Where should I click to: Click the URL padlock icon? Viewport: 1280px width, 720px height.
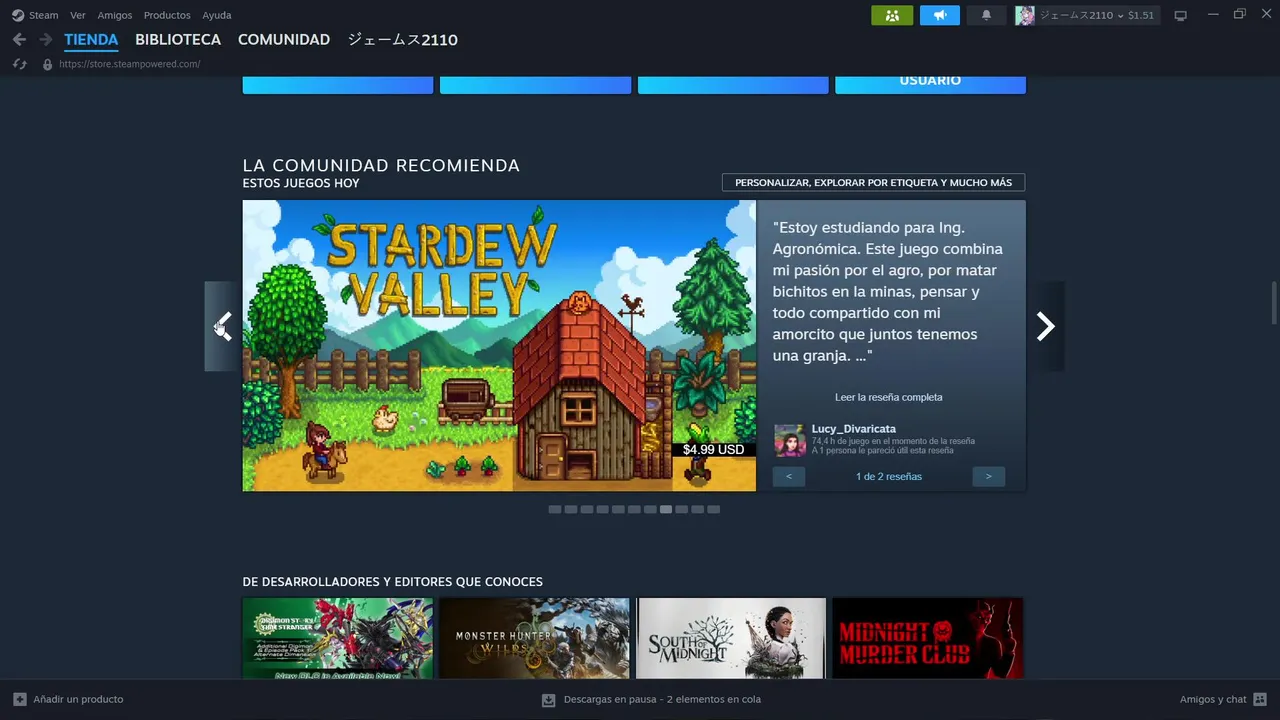(47, 64)
